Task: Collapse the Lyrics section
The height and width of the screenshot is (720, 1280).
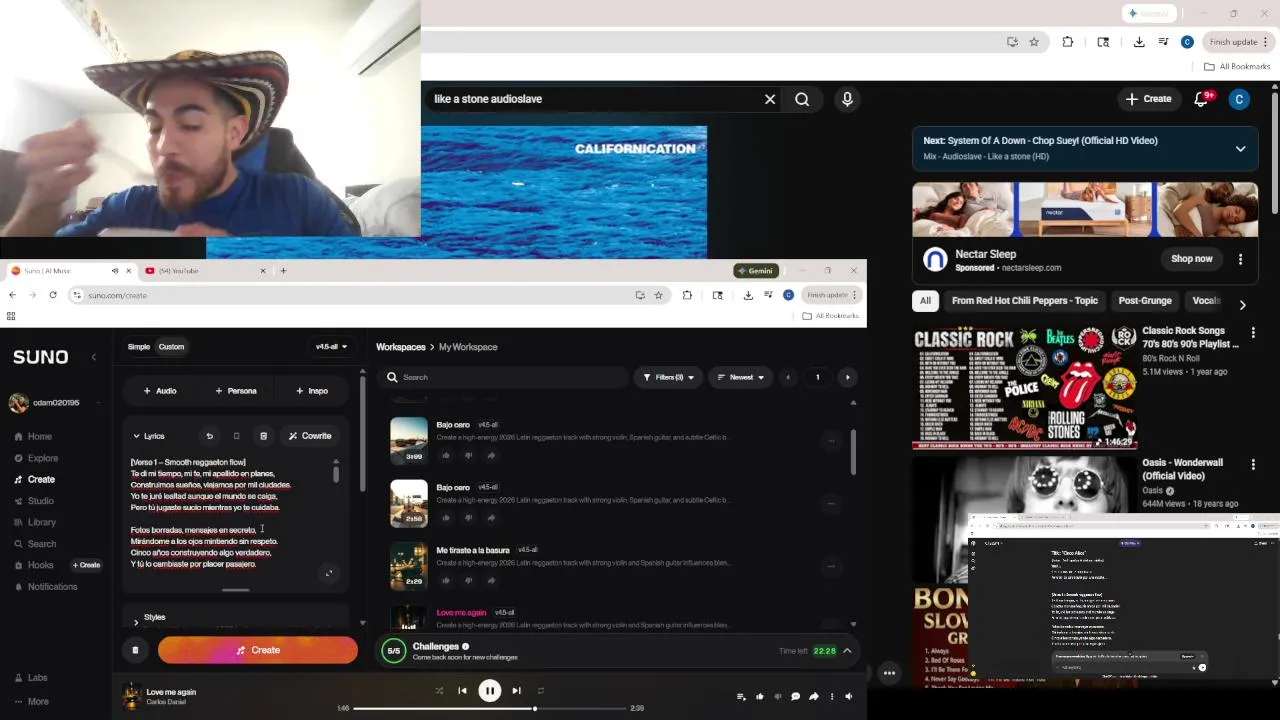Action: coord(149,436)
